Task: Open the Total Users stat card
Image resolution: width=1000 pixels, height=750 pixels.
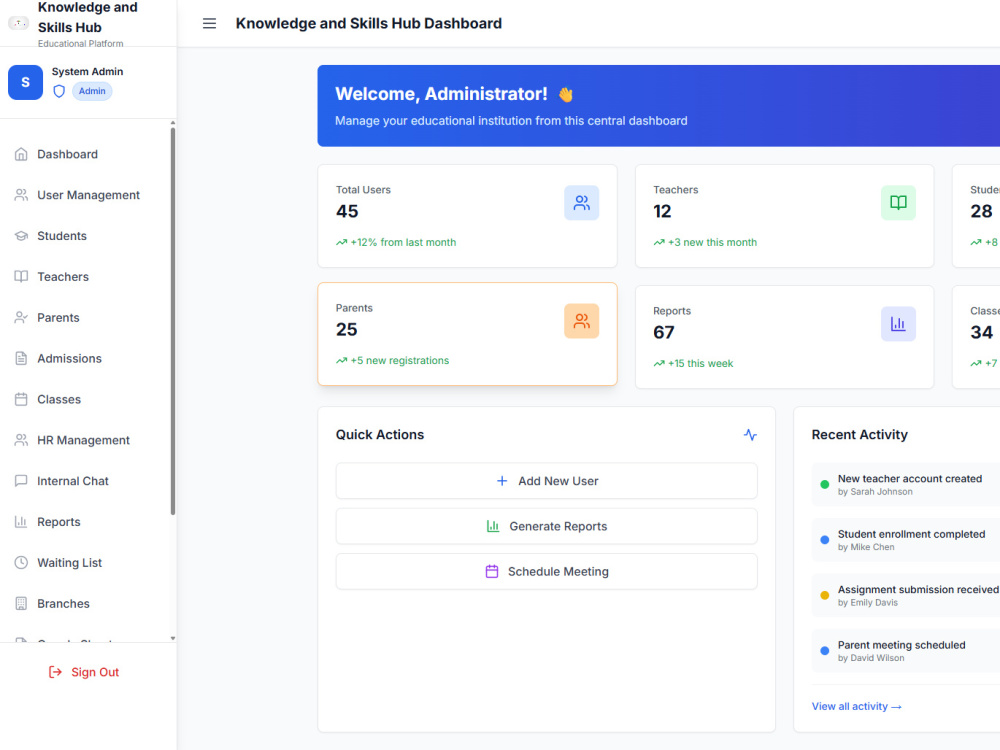Action: coord(467,216)
